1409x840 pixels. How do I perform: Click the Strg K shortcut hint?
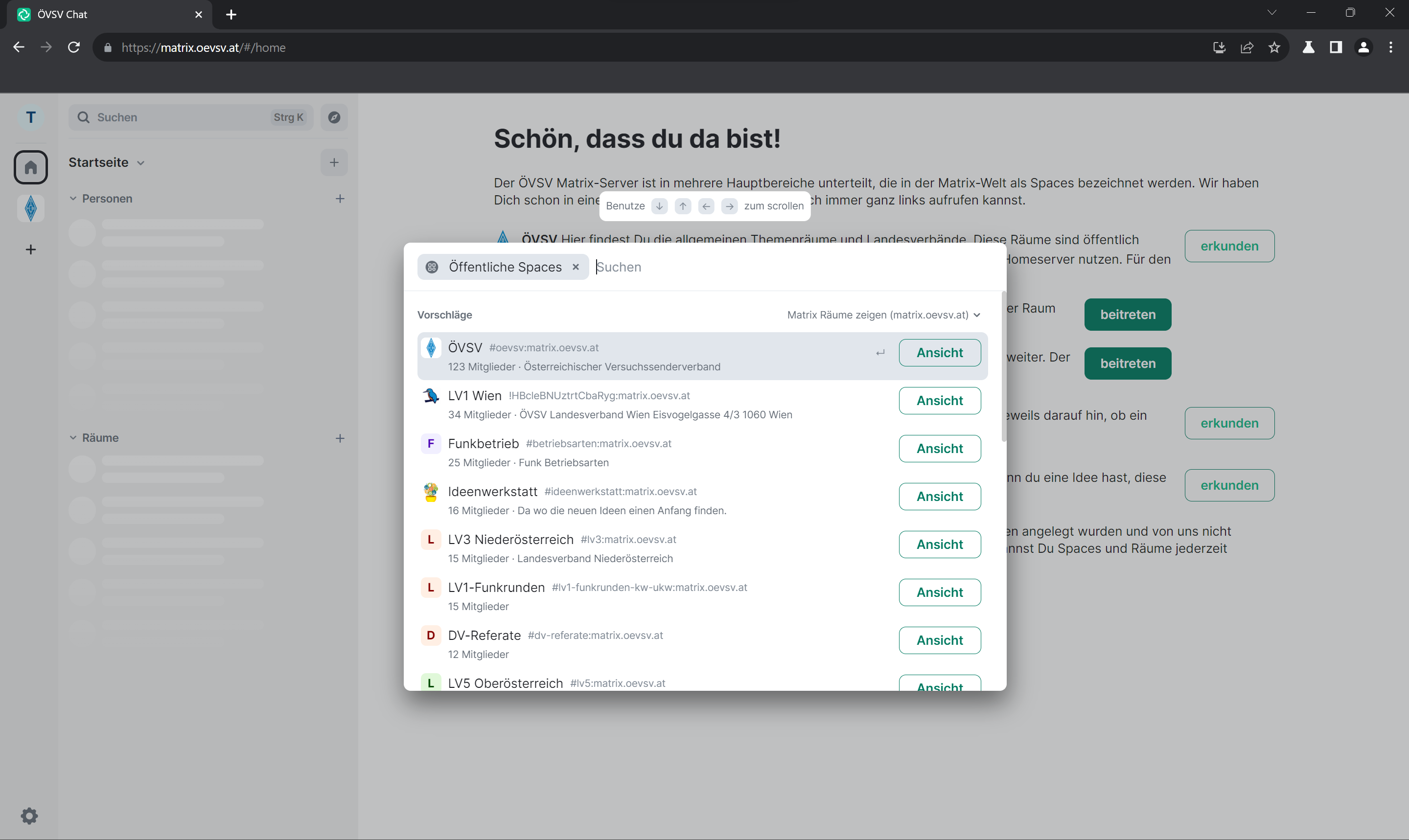[288, 117]
